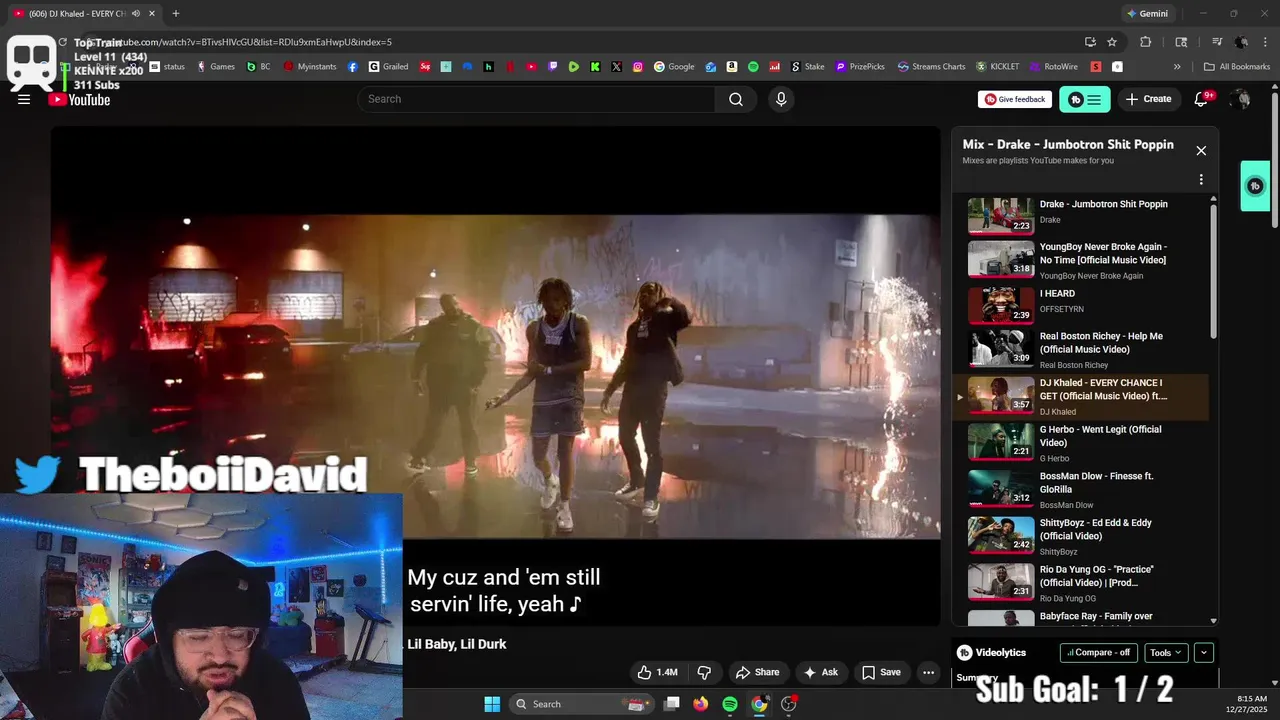Open the KICKLET bookmark
Image resolution: width=1280 pixels, height=720 pixels.
(998, 67)
